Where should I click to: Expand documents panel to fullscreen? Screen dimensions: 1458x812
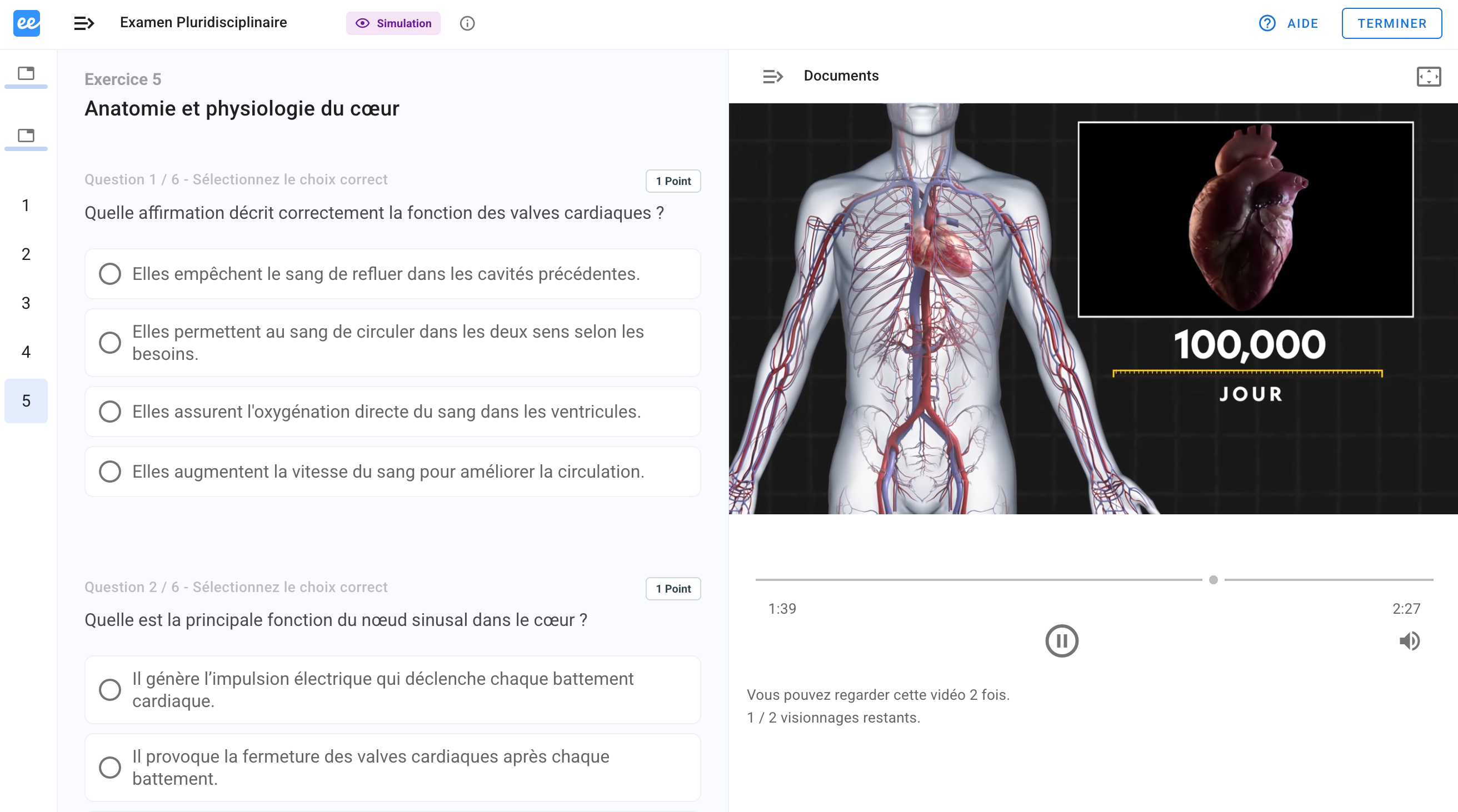pyautogui.click(x=1428, y=77)
